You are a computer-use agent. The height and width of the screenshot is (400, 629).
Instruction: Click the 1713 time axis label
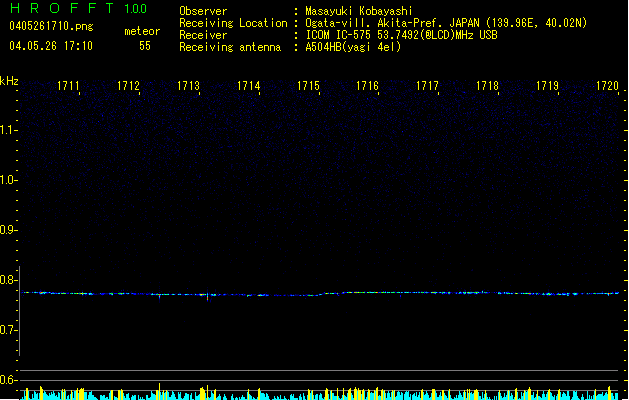(x=188, y=86)
